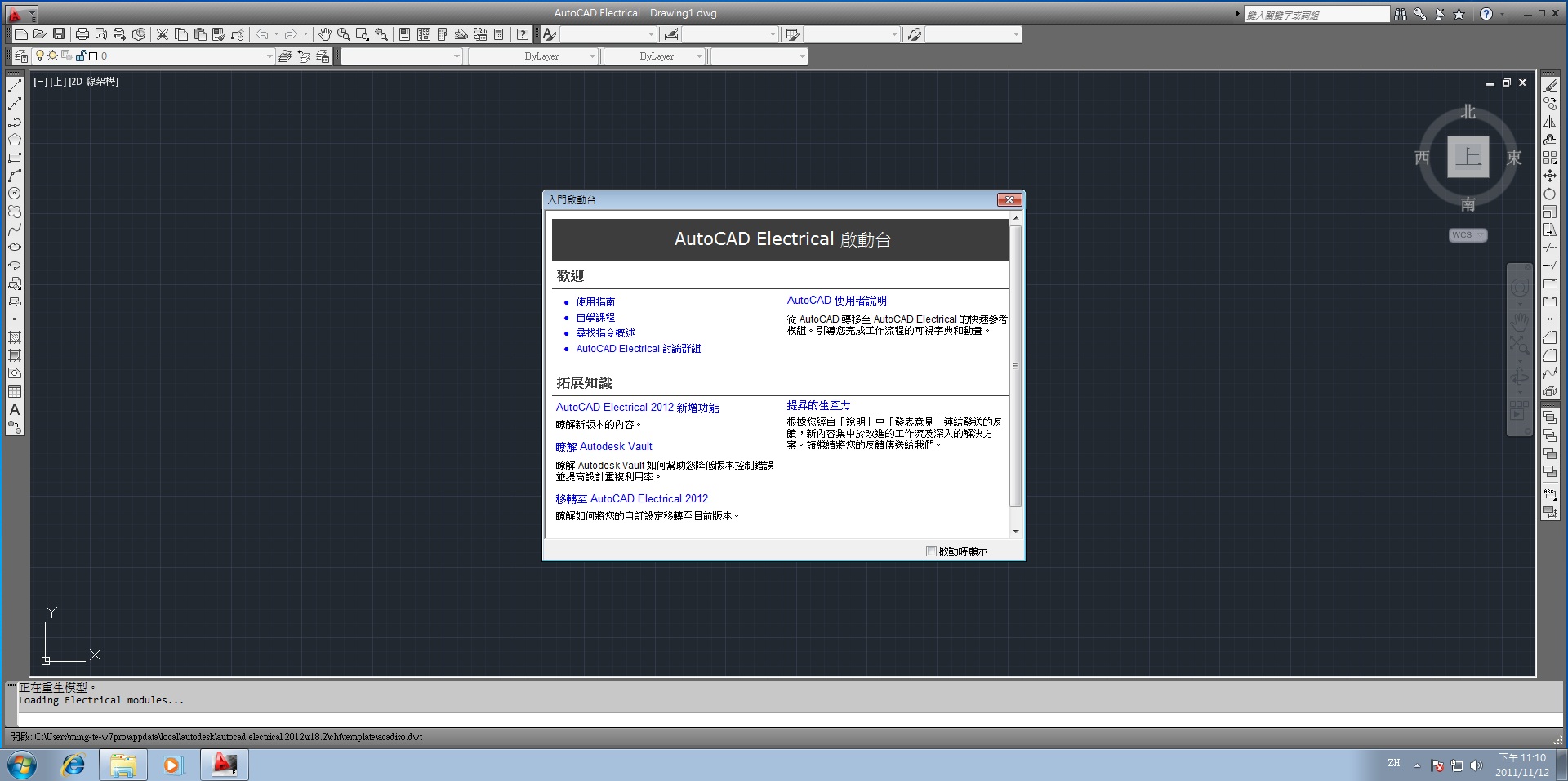The image size is (1568, 781).
Task: Click layer 0 color swatch
Action: coord(93,56)
